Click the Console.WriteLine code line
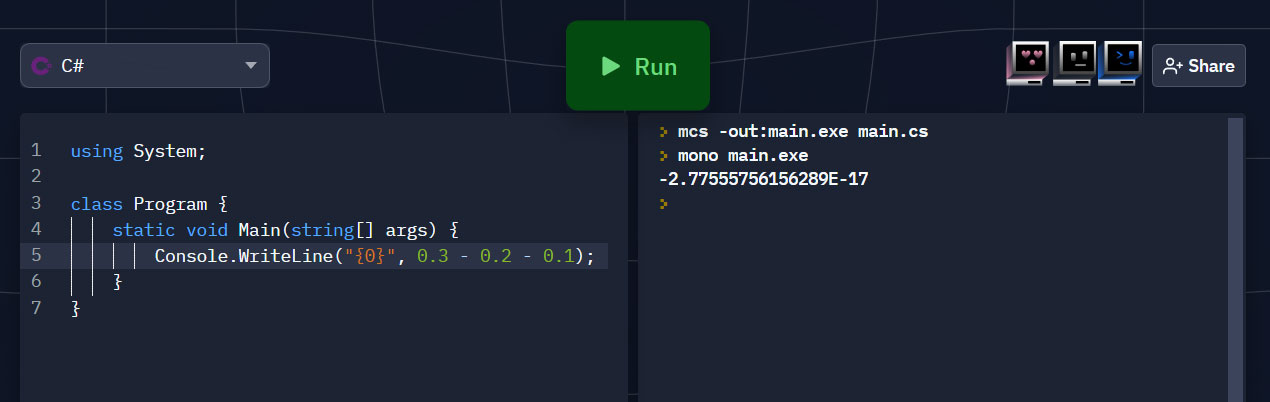Image resolution: width=1270 pixels, height=402 pixels. tap(374, 256)
